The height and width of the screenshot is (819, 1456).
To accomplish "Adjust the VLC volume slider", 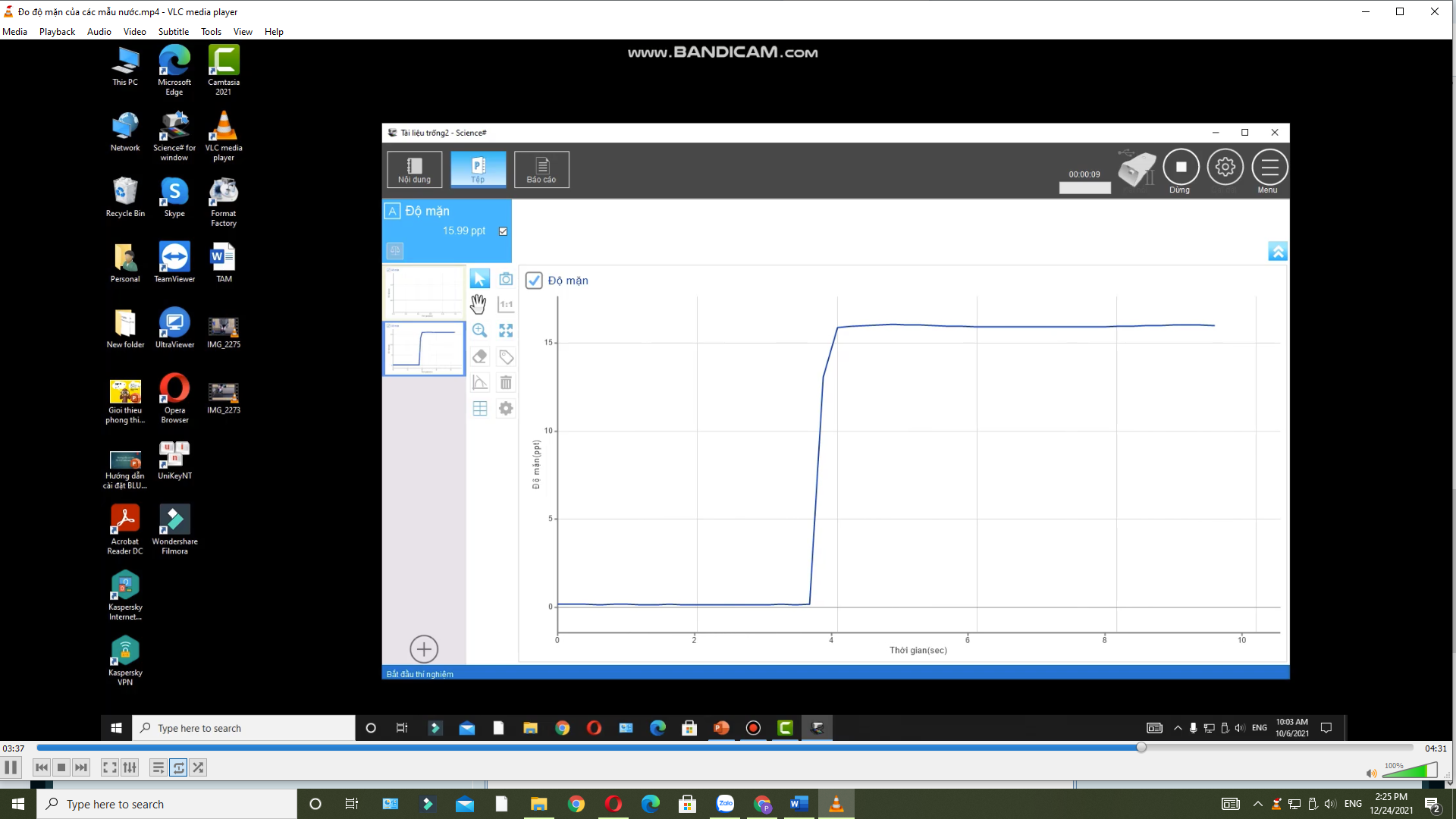I will click(1410, 771).
